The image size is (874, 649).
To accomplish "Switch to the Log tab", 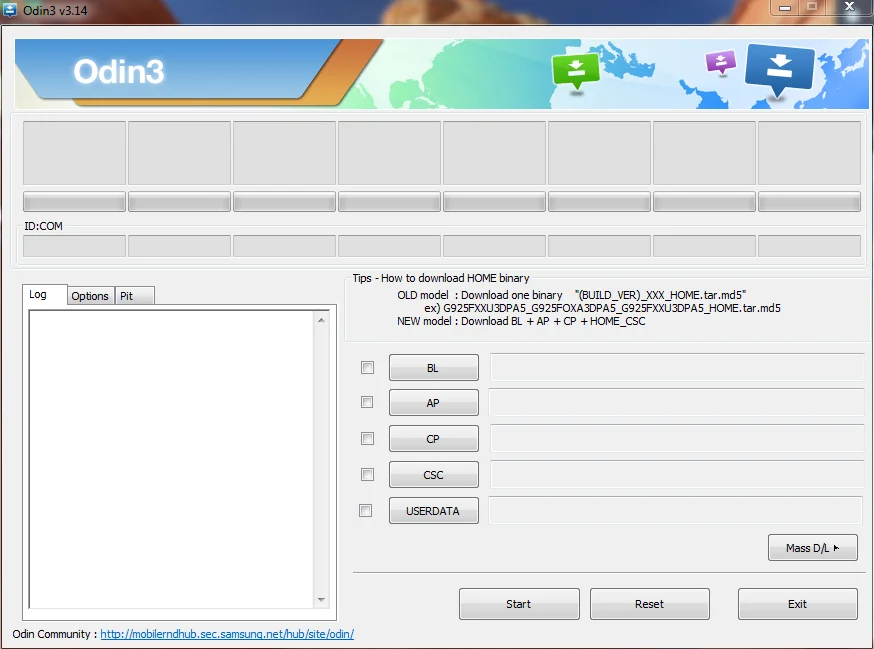I will [45, 294].
